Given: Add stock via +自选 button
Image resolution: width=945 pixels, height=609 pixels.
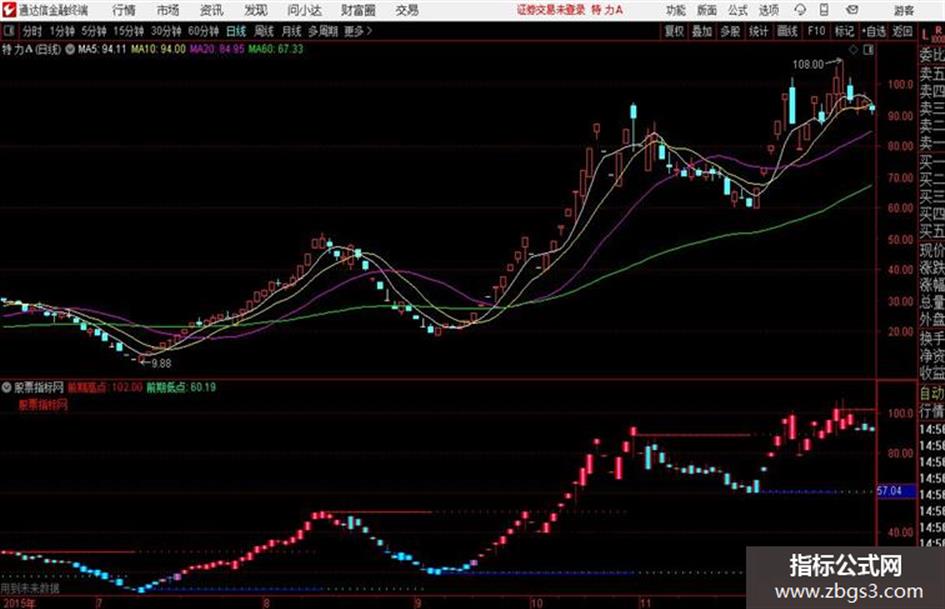Looking at the screenshot, I should pos(873,31).
